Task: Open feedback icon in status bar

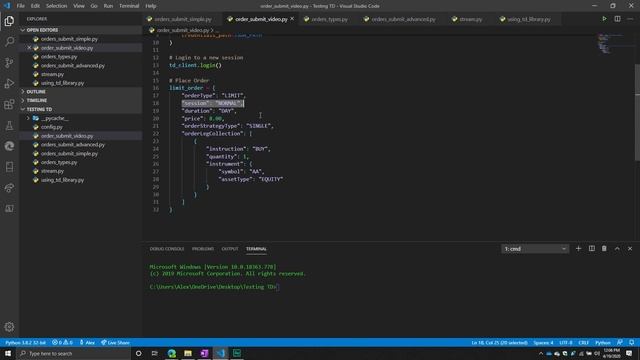Action: coord(620,342)
